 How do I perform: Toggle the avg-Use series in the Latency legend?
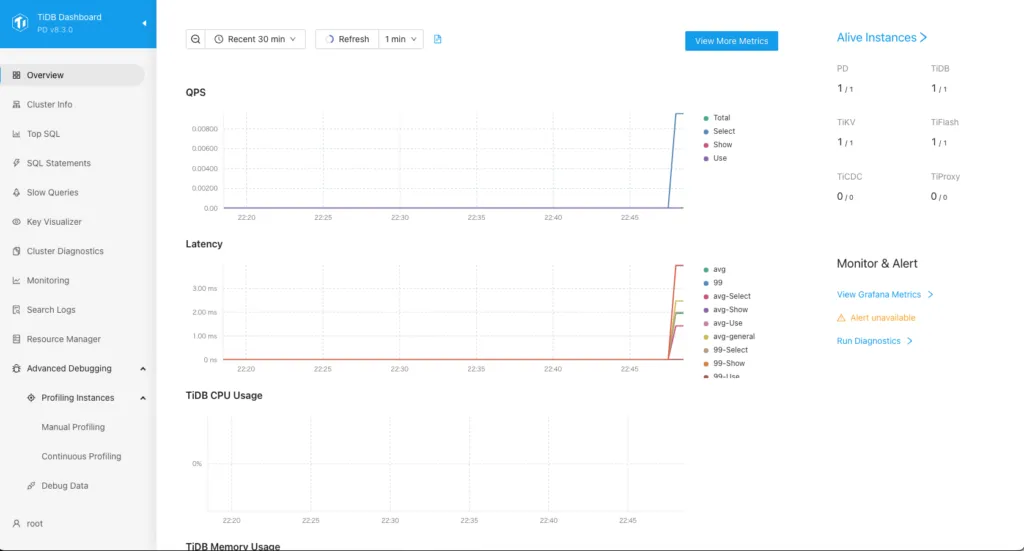(x=723, y=323)
